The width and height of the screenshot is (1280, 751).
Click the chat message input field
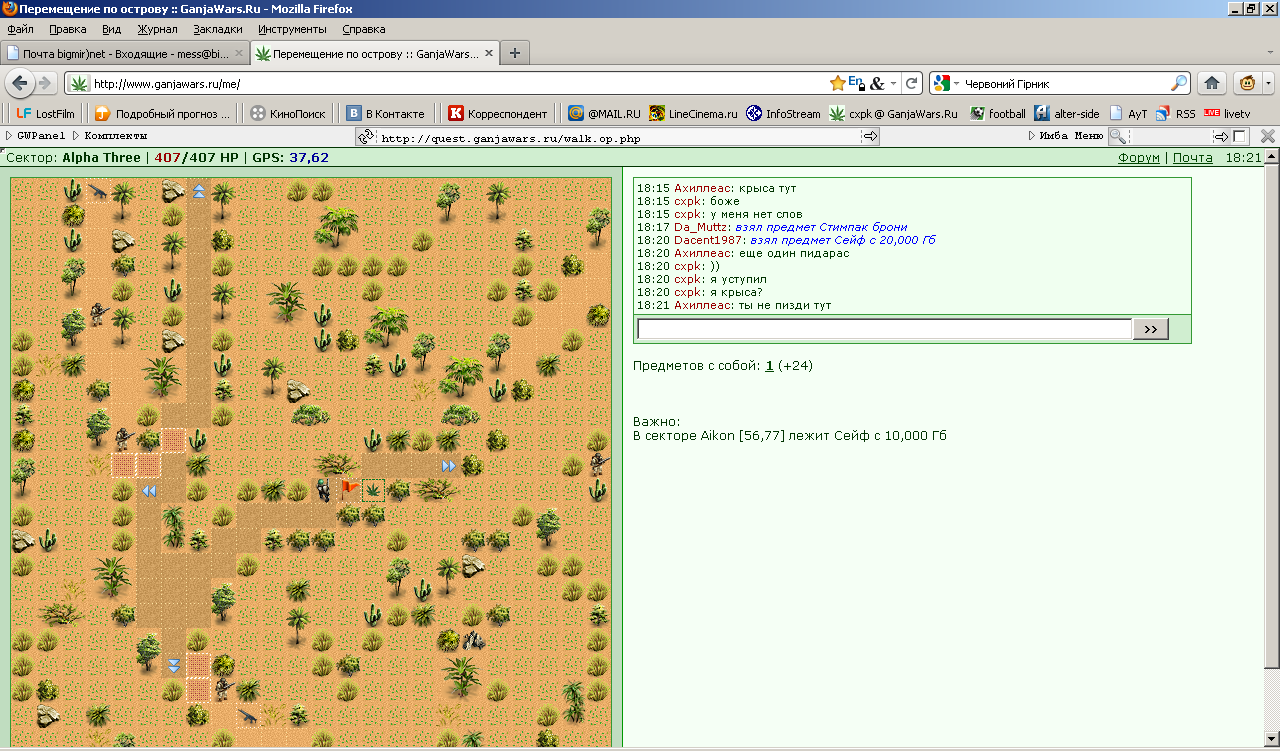tap(884, 329)
